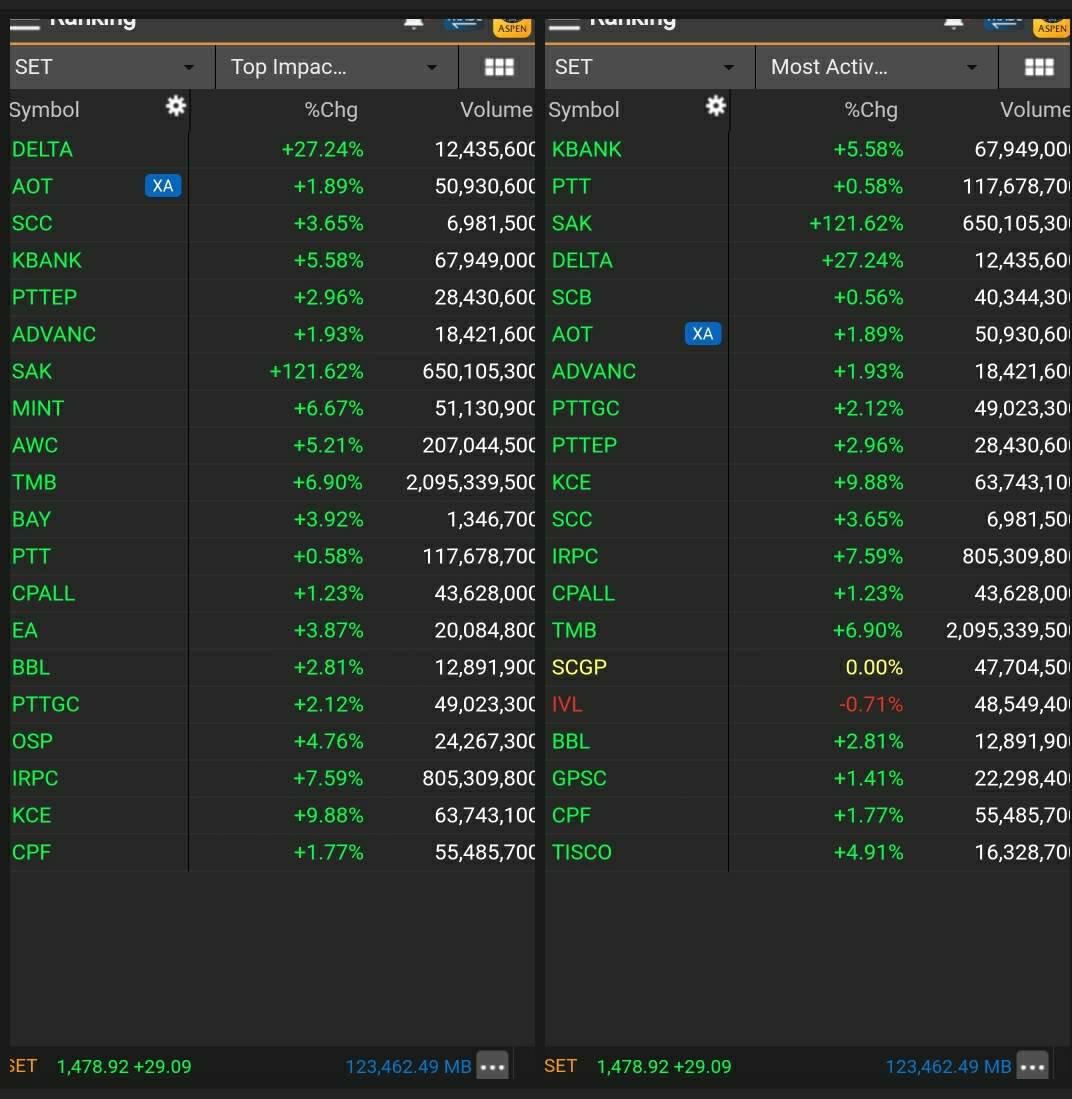Viewport: 1072px width, 1099px height.
Task: Switch to grid view in Top Impact panel
Action: (x=498, y=67)
